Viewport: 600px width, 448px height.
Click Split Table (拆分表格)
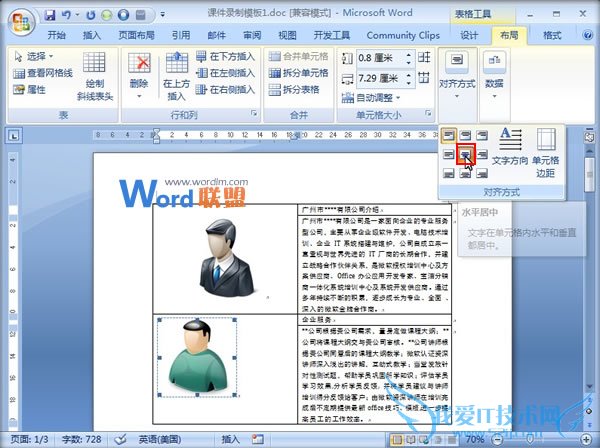click(x=294, y=90)
